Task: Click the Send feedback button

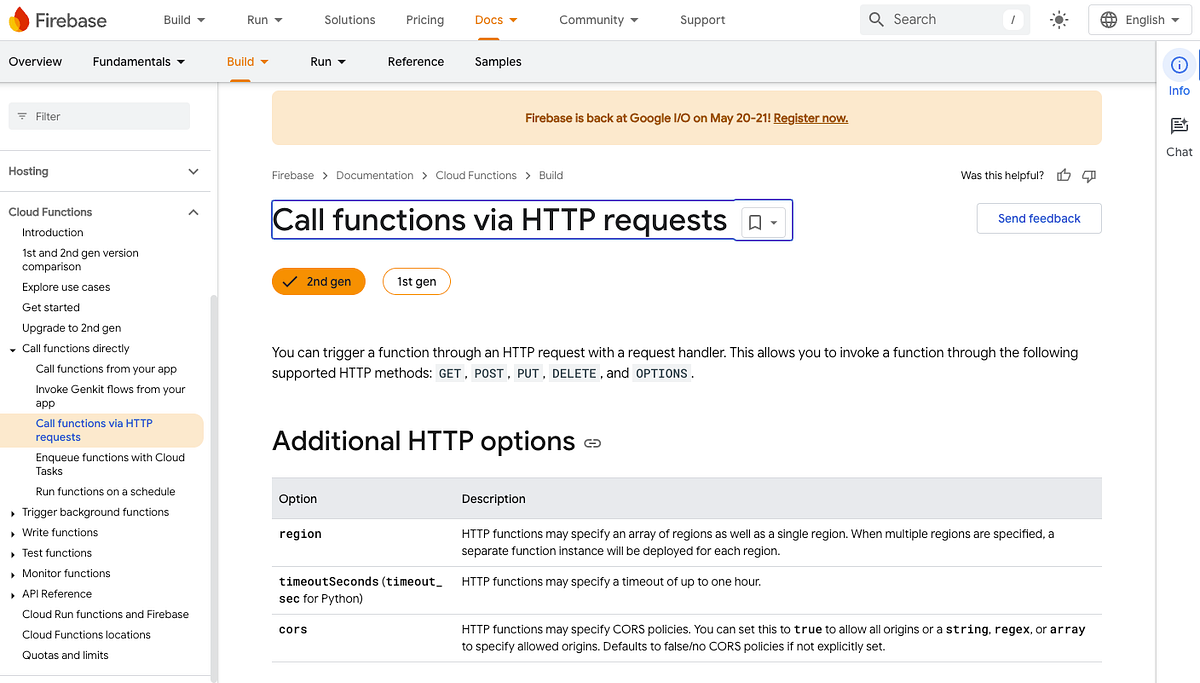Action: click(1038, 218)
